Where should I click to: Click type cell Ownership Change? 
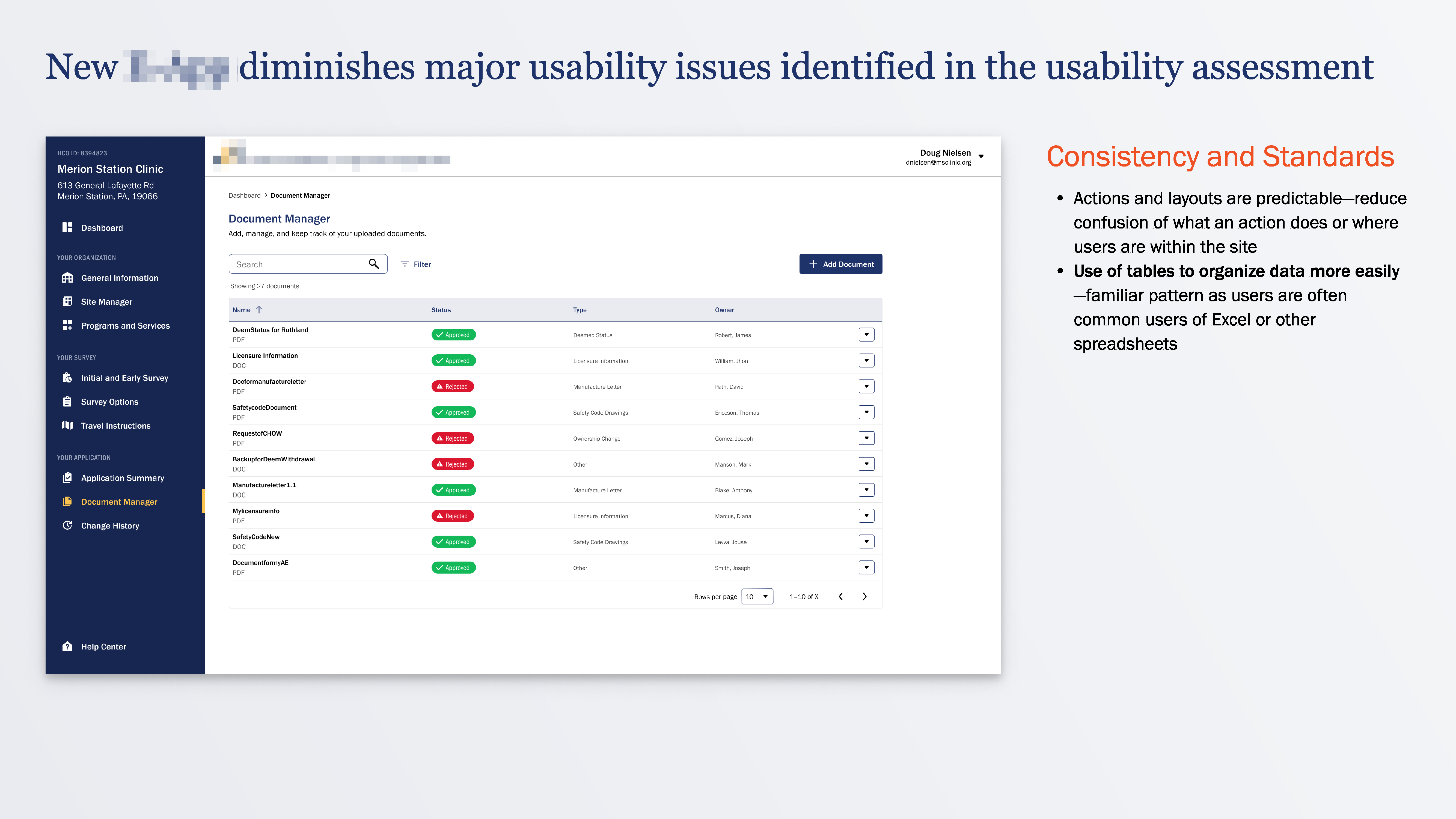pos(597,439)
